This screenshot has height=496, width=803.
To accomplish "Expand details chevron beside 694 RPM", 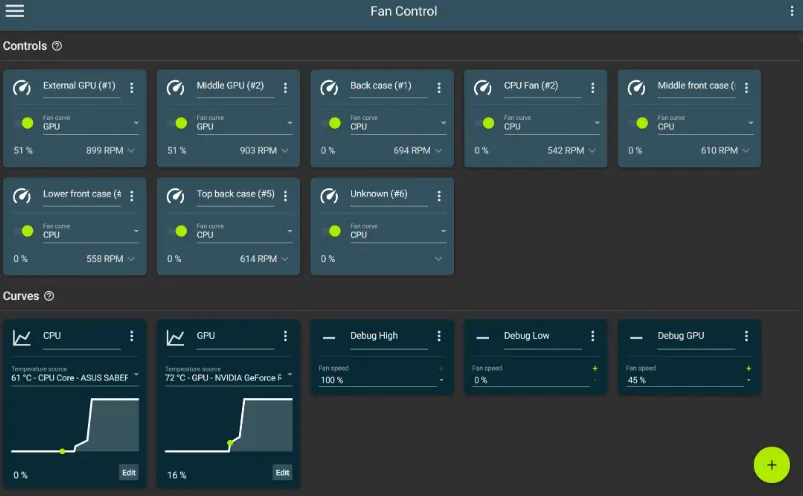I will coord(439,150).
